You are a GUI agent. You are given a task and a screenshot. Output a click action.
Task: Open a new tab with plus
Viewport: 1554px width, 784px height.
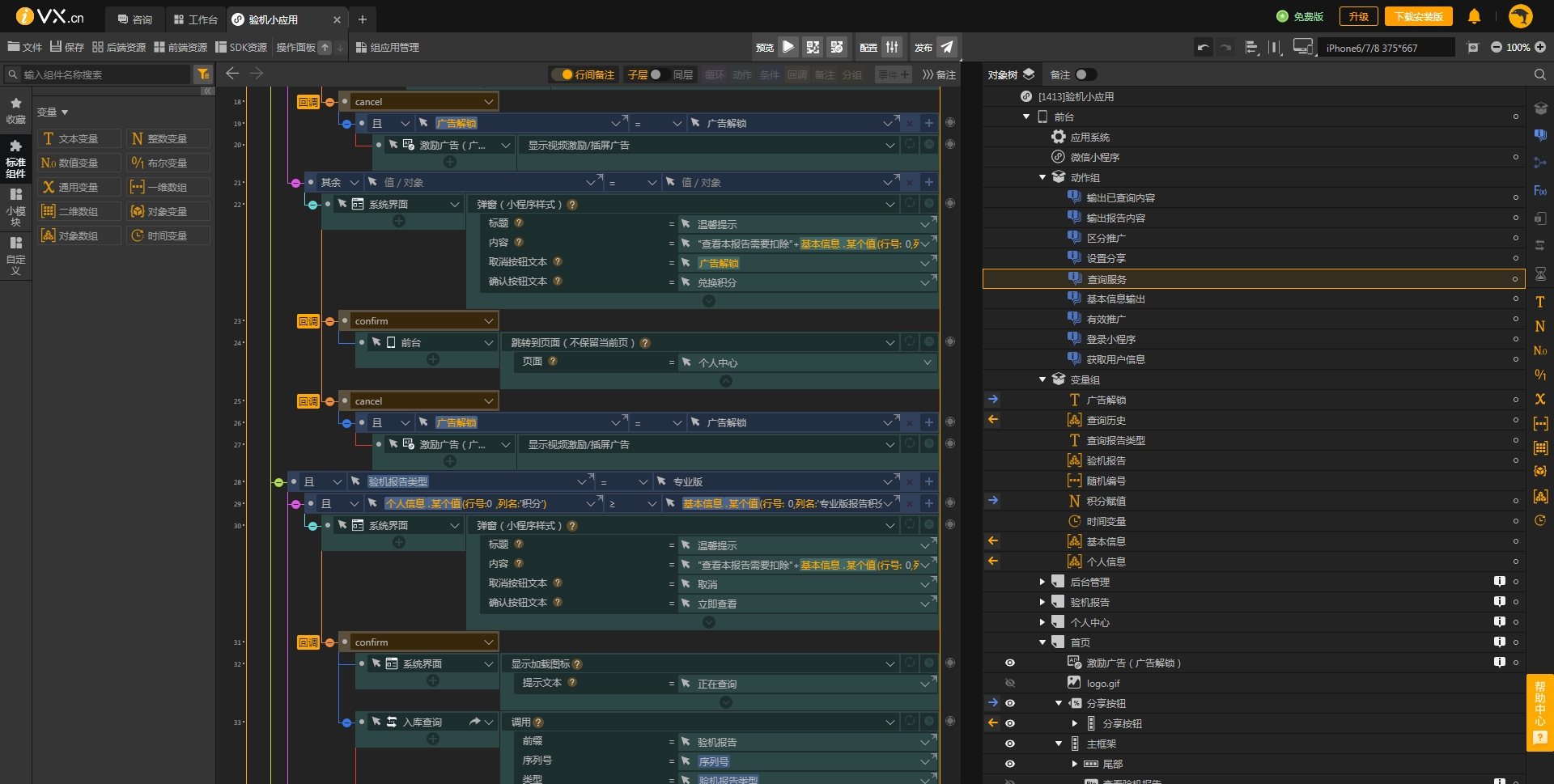pyautogui.click(x=363, y=19)
